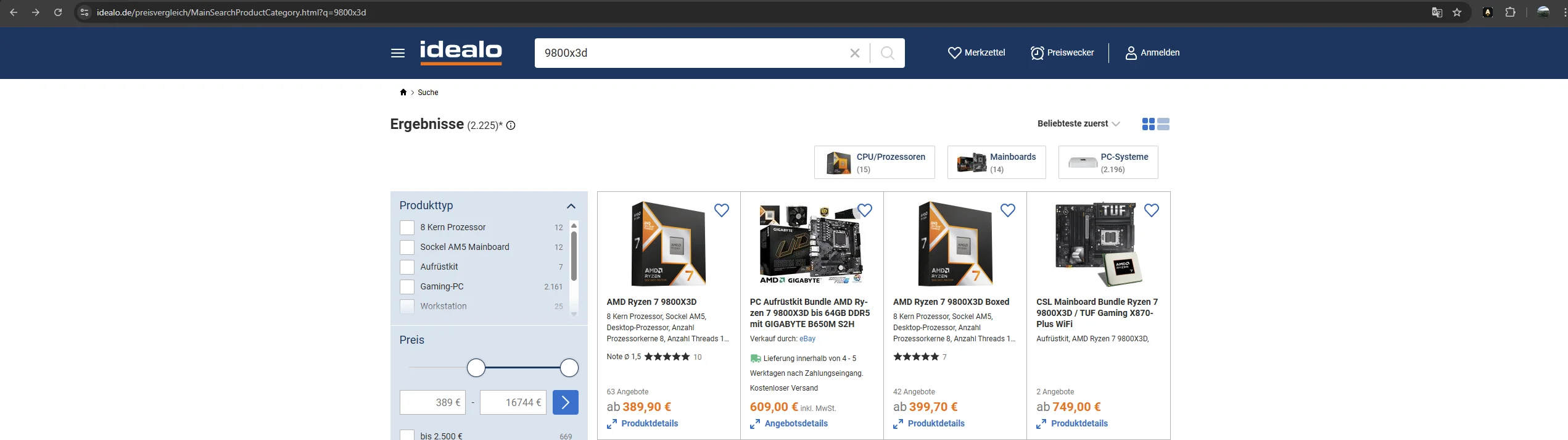Viewport: 1568px width, 440px height.
Task: Open PC Aufrüstkit Bundle title link
Action: click(810, 313)
